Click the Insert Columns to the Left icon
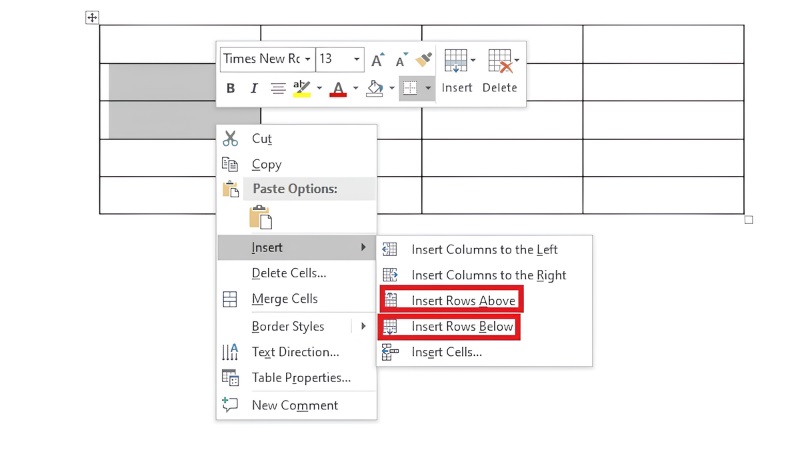This screenshot has width=800, height=450. tap(390, 249)
